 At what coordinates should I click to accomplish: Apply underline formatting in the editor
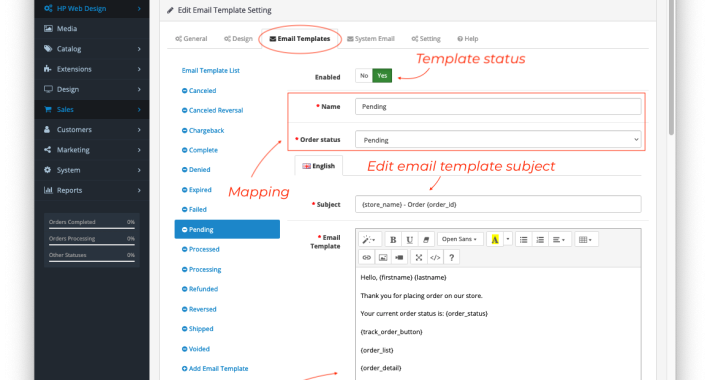click(409, 240)
